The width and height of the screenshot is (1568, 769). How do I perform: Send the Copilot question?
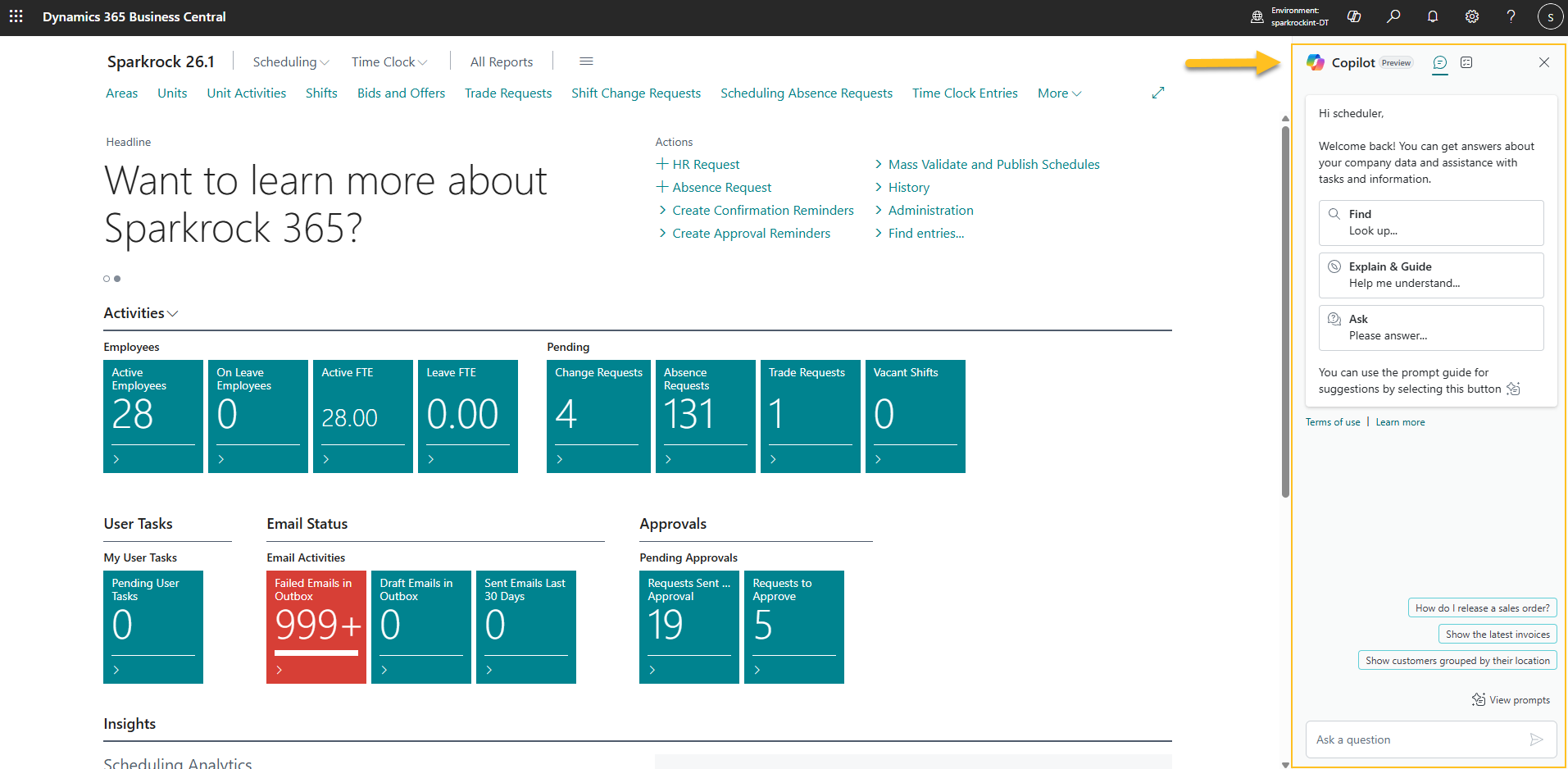tap(1536, 739)
